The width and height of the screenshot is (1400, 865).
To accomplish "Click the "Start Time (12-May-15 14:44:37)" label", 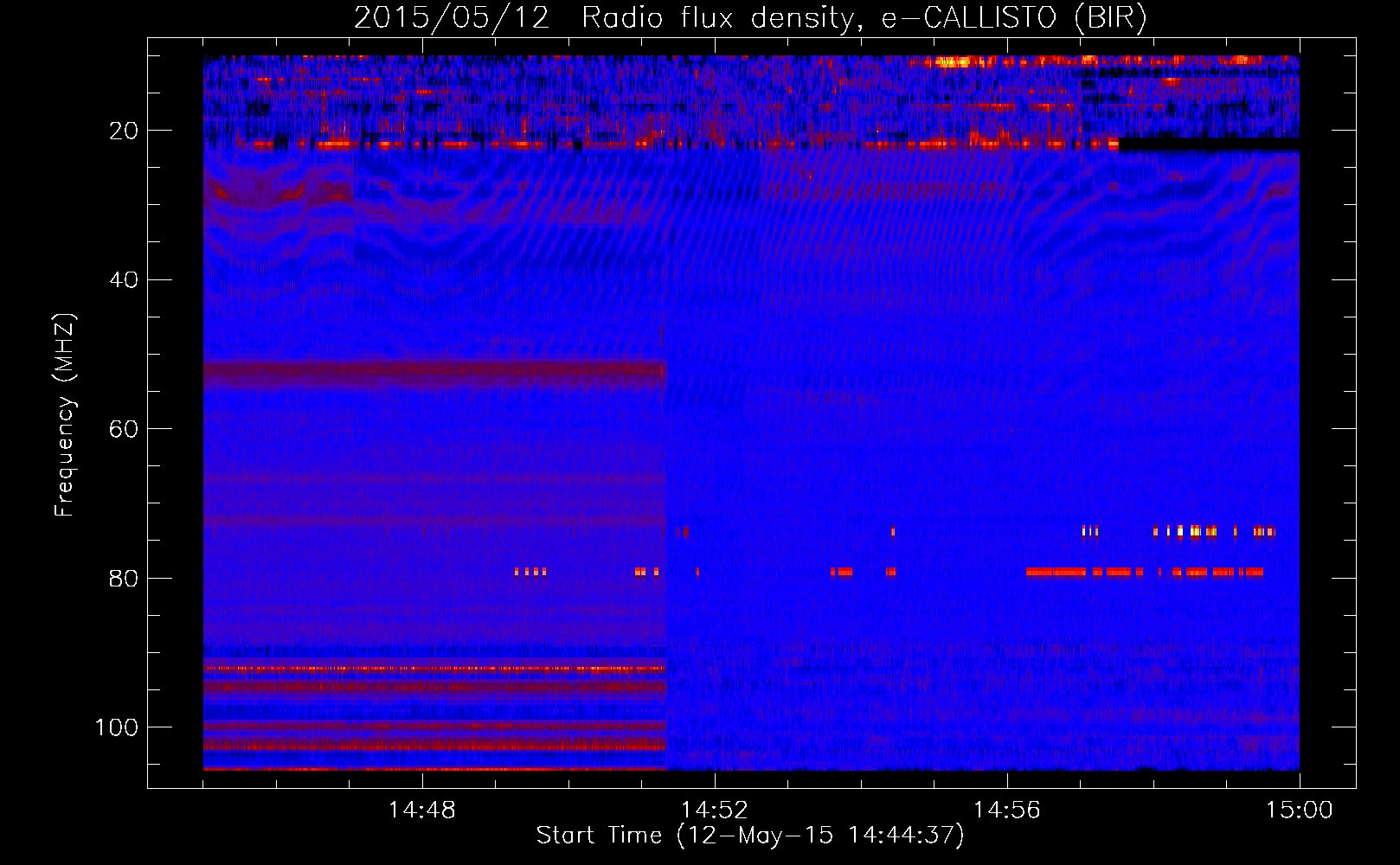I will coord(750,836).
